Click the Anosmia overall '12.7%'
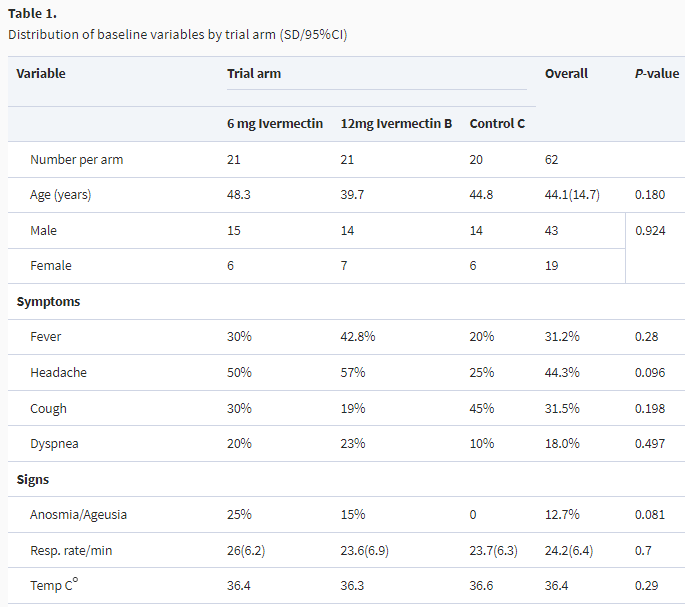Image resolution: width=685 pixels, height=607 pixels. (x=562, y=515)
